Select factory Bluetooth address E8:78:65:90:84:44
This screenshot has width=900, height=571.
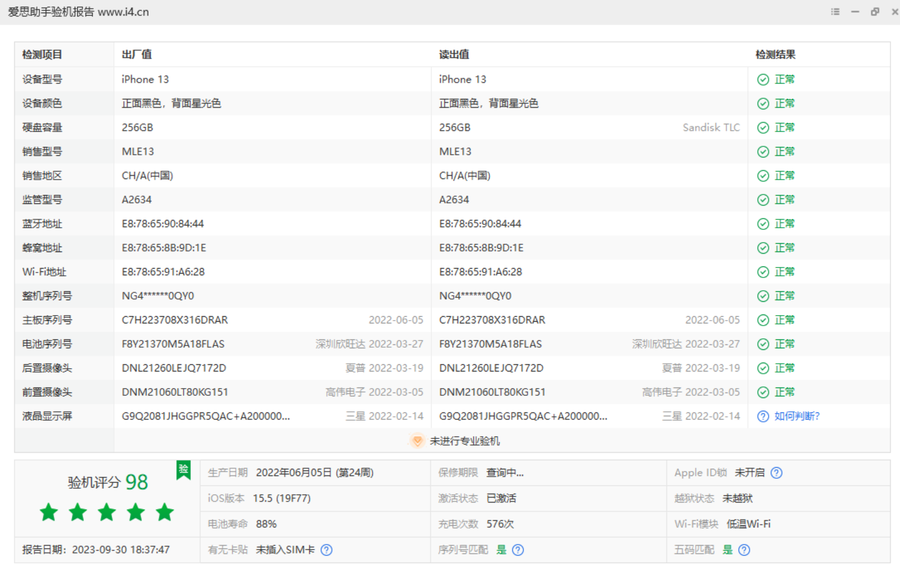coord(162,224)
